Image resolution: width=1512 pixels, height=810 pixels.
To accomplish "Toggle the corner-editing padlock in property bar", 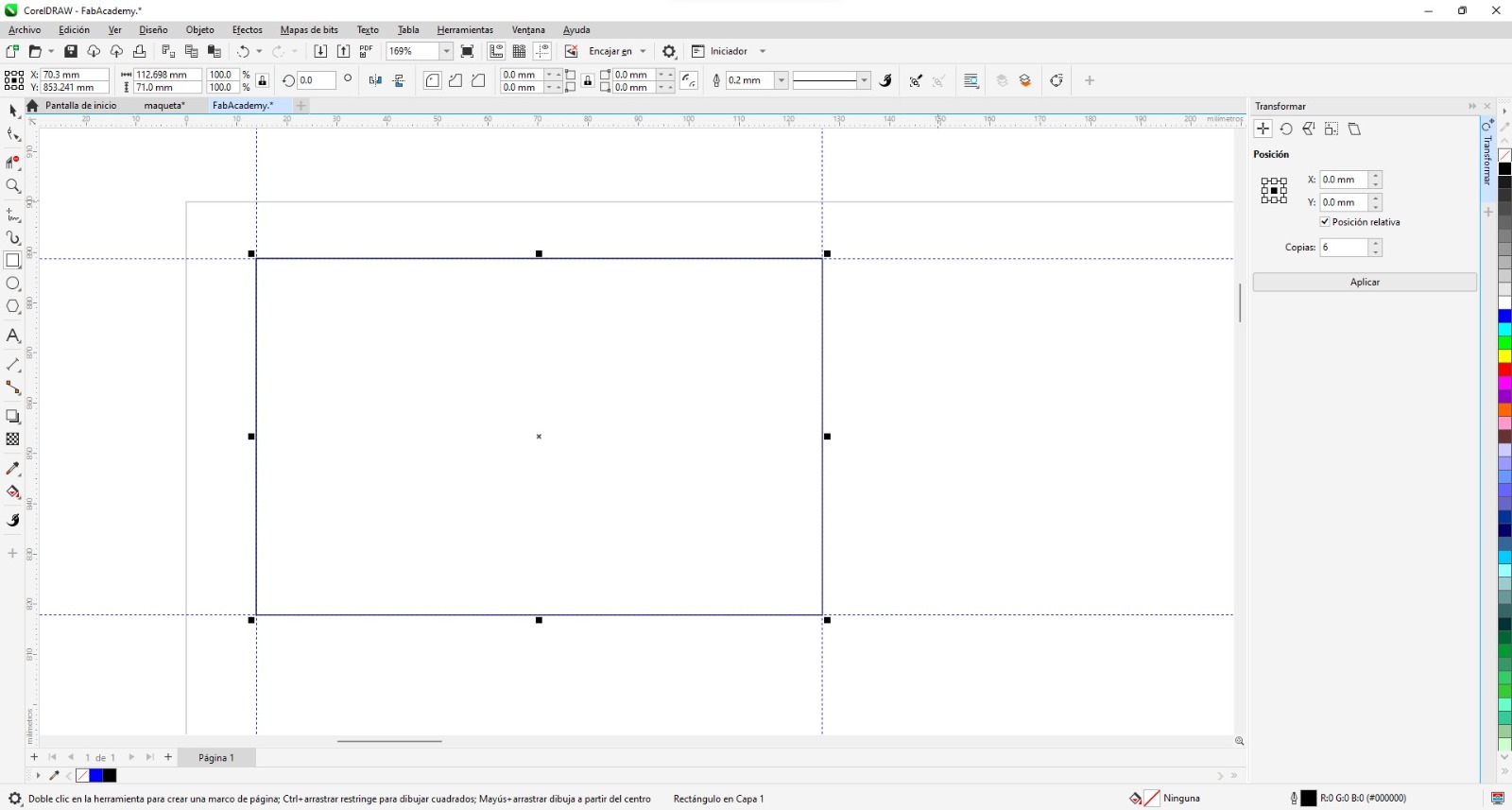I will click(x=588, y=80).
